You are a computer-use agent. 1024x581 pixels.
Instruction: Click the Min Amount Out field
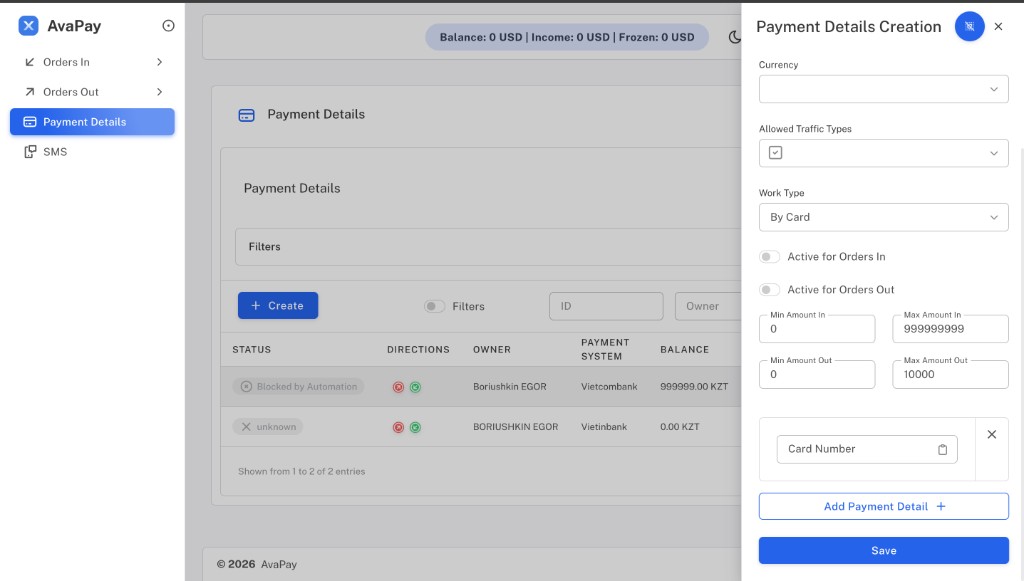pyautogui.click(x=817, y=375)
